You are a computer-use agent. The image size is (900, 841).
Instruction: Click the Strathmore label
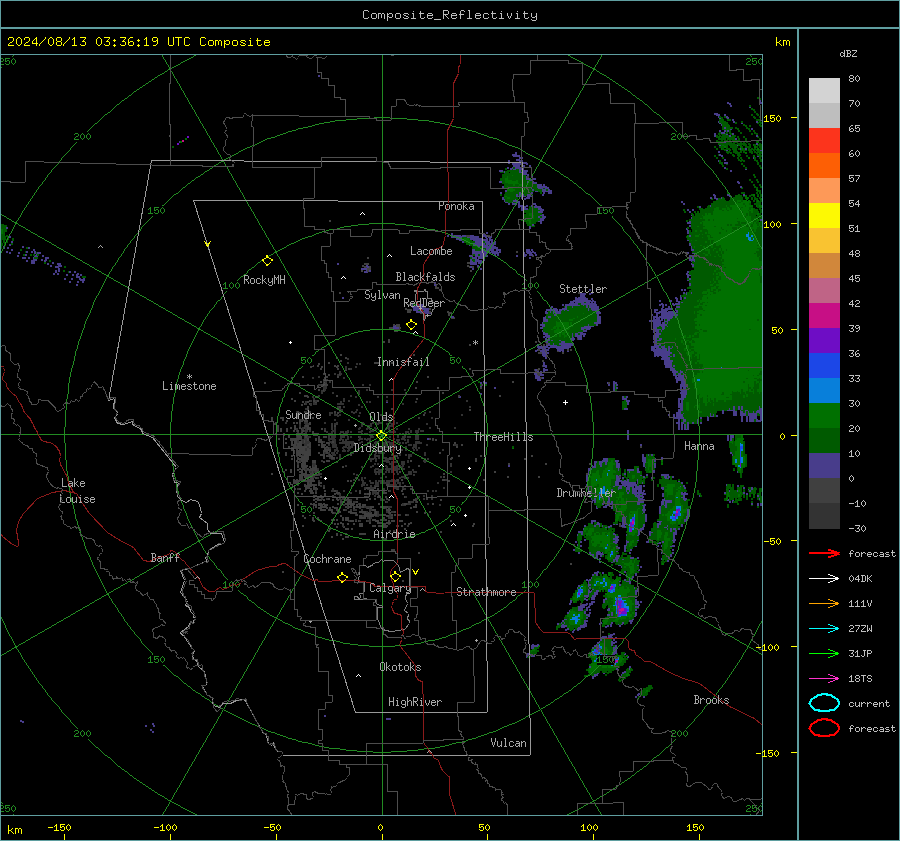486,592
